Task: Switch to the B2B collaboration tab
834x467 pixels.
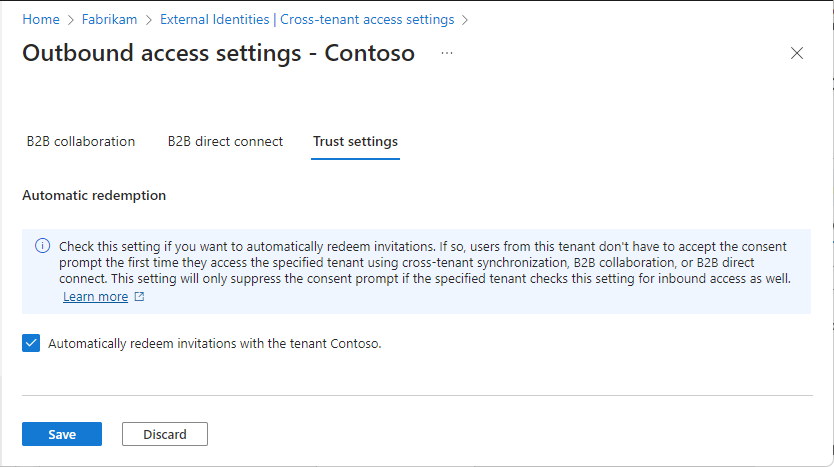Action: coord(81,142)
